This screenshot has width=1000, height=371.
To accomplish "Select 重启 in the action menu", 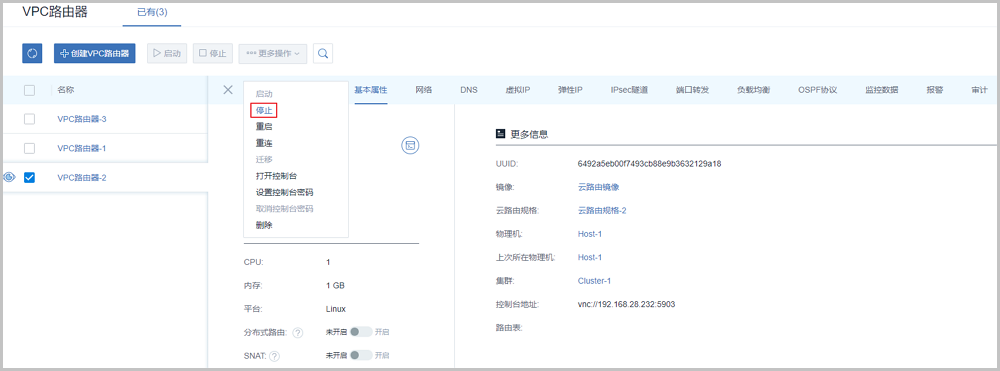I will (264, 127).
